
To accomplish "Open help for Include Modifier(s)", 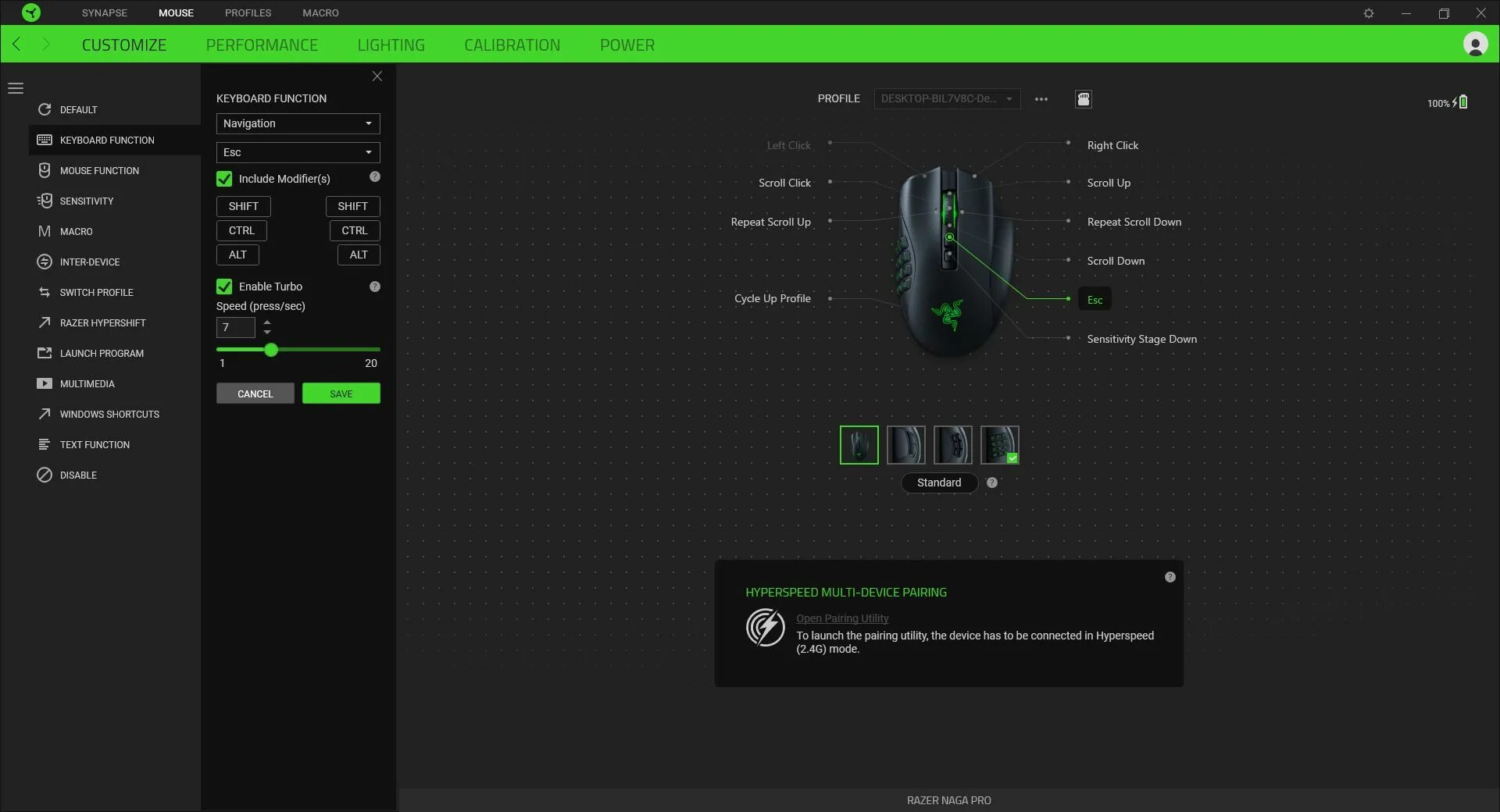I will coord(375,177).
